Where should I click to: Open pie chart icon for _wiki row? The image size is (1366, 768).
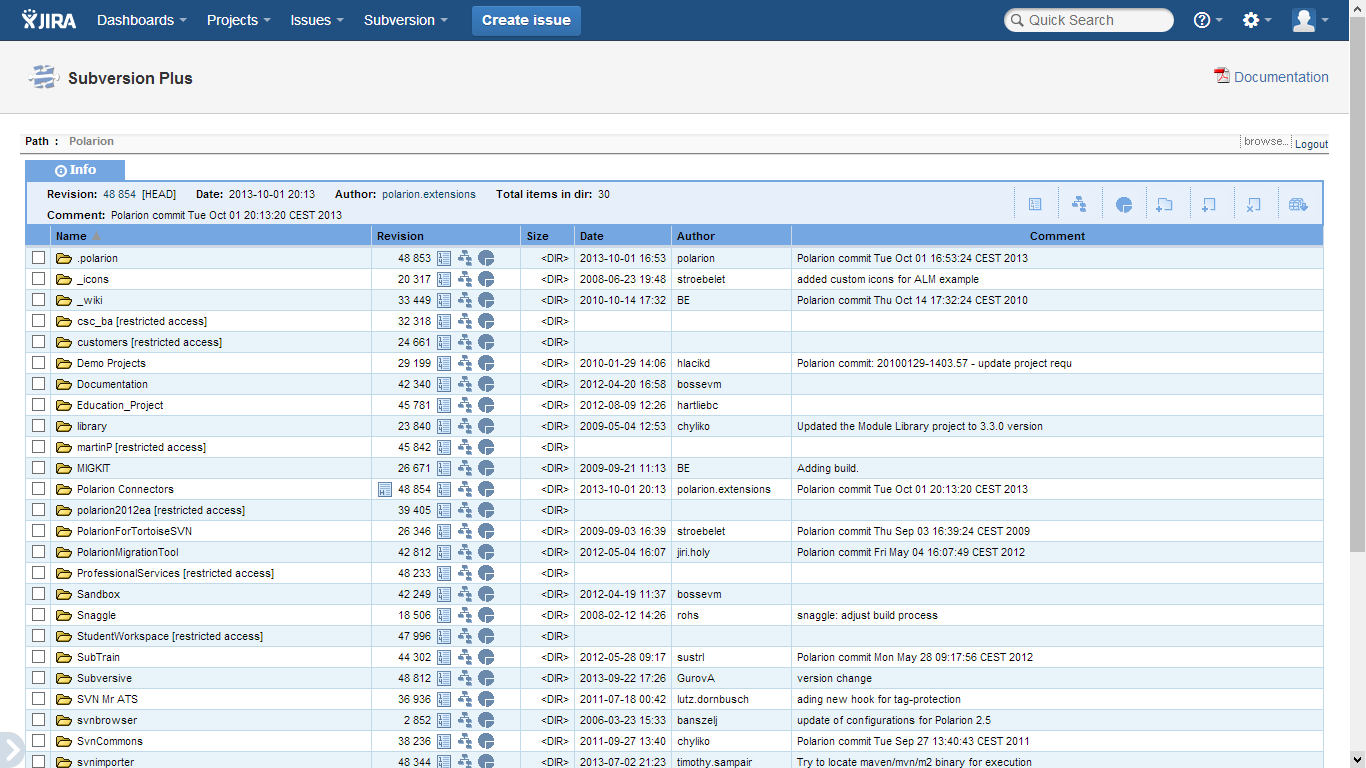tap(486, 300)
